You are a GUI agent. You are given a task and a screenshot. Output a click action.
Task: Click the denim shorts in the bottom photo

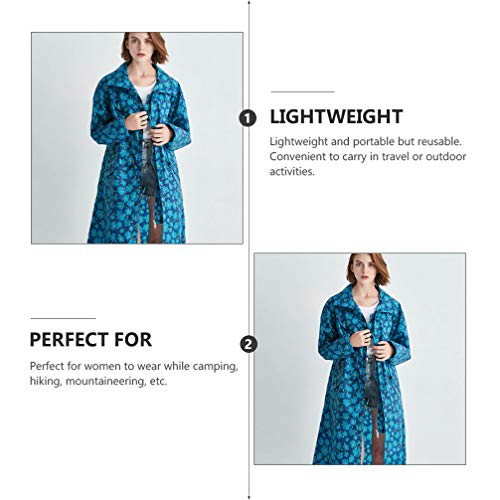click(372, 383)
